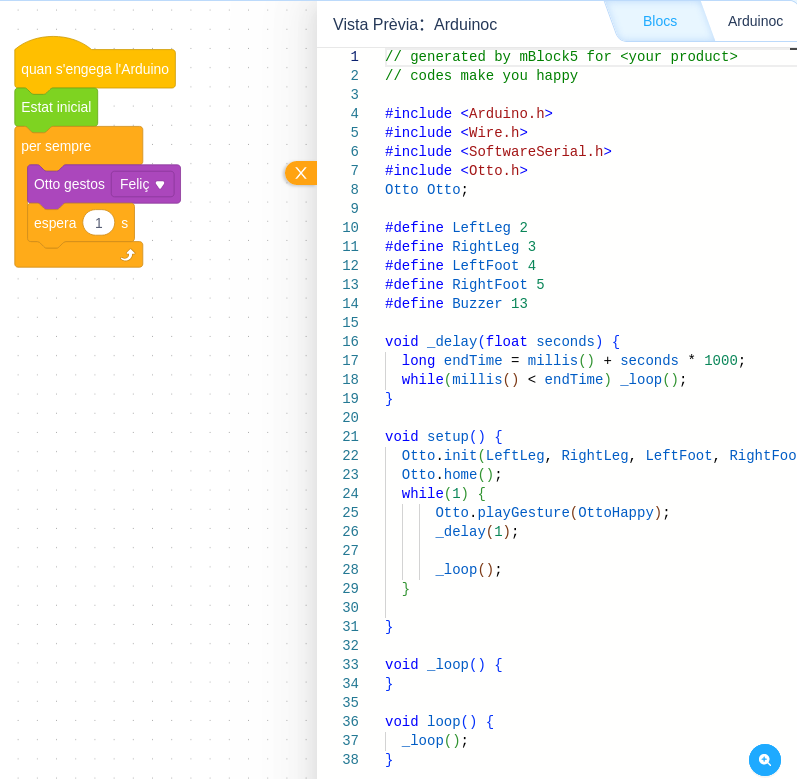Click the #include <Otto.h> line
797x779 pixels.
tap(456, 171)
